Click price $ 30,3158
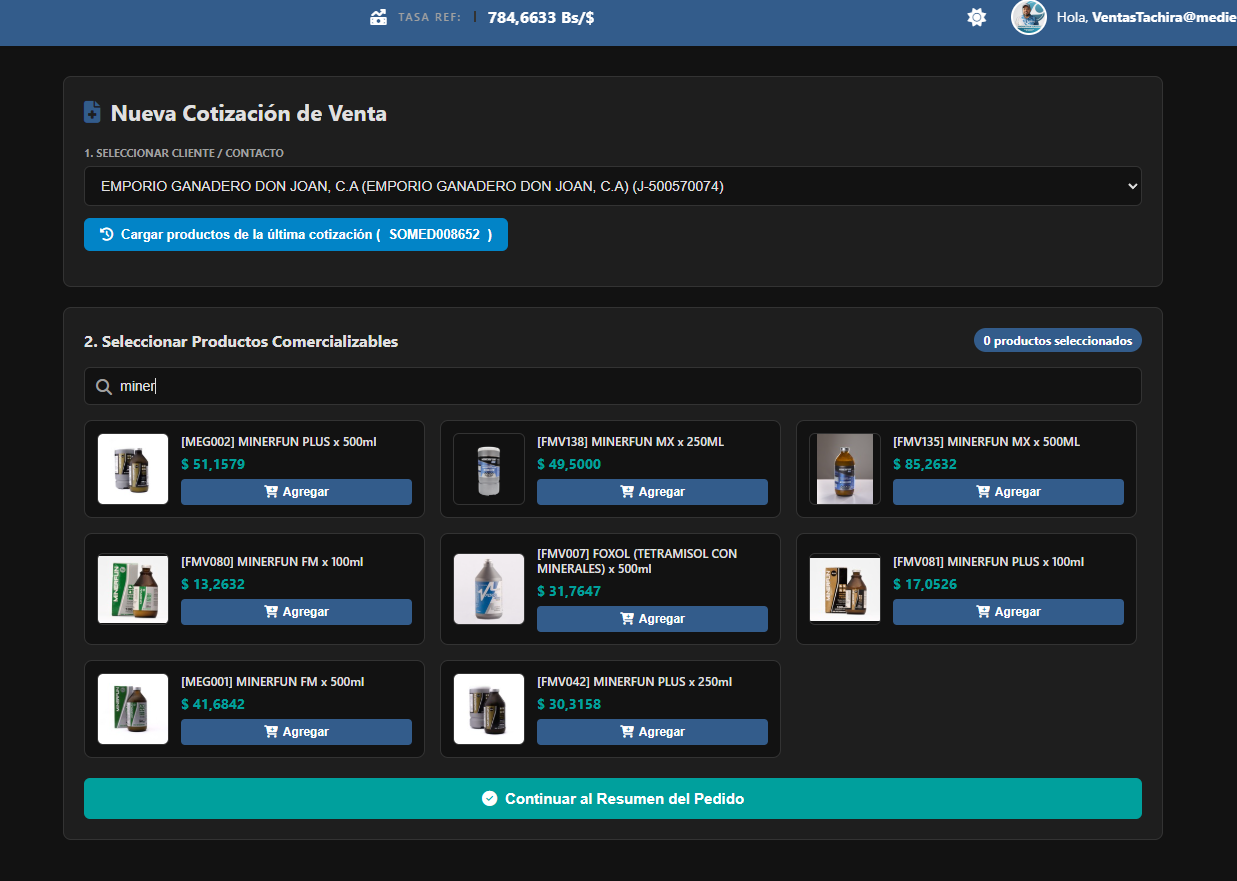The height and width of the screenshot is (881, 1237). 569,704
